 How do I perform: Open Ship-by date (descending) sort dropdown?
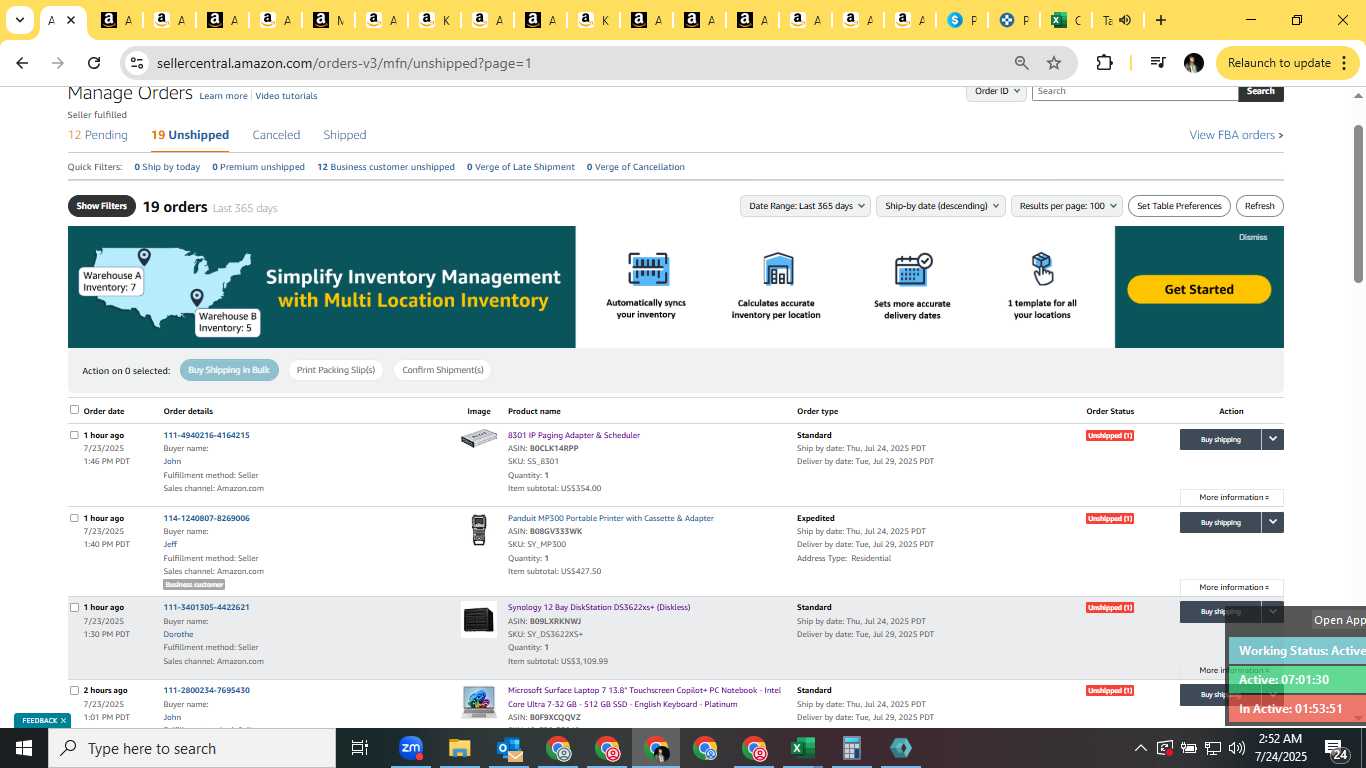[x=940, y=206]
